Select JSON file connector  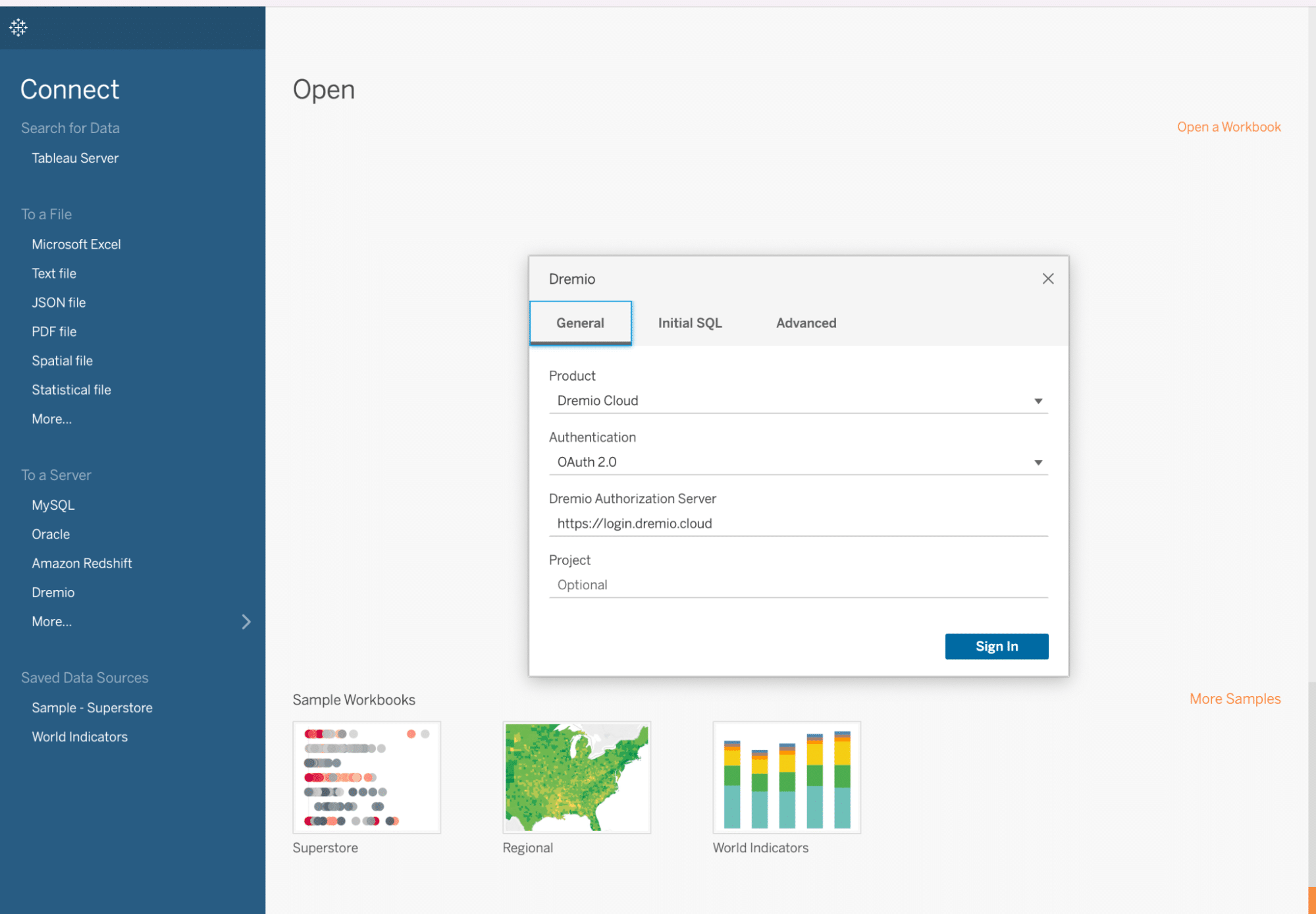pos(59,302)
